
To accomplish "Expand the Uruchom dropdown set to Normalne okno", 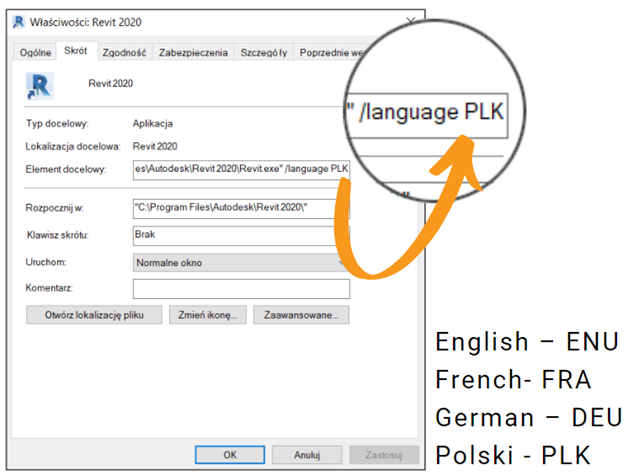I will click(240, 262).
